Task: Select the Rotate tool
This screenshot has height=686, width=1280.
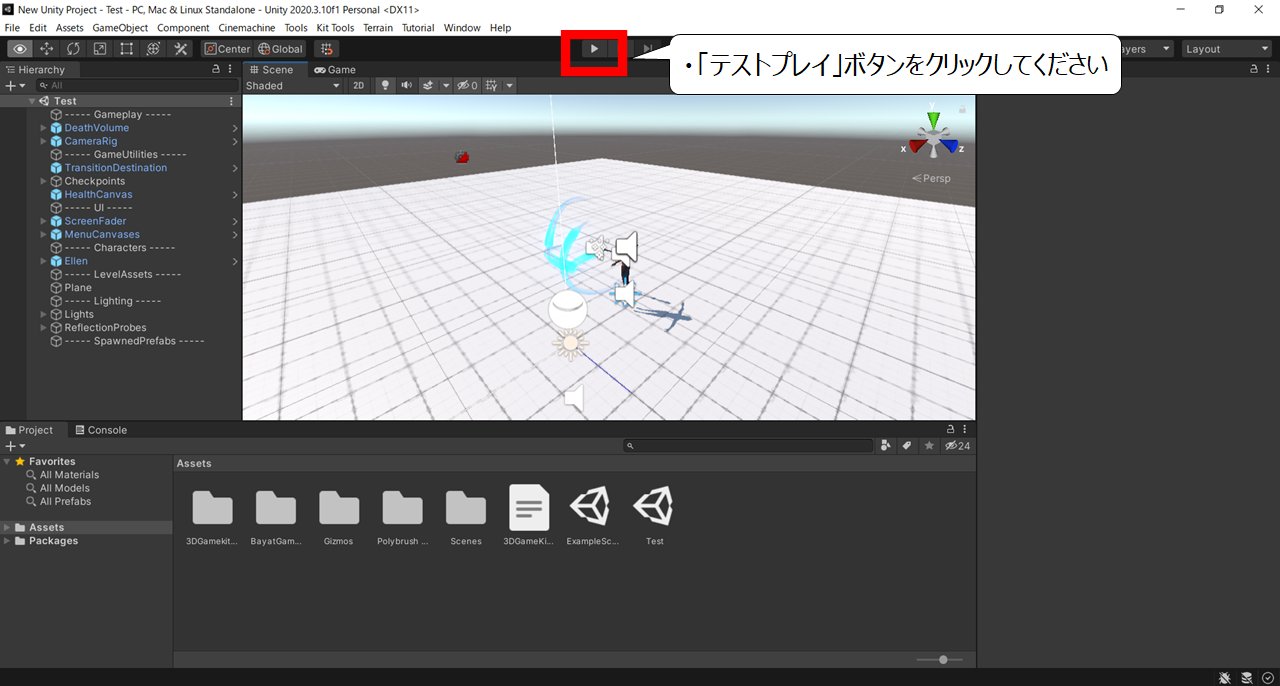Action: (74, 49)
